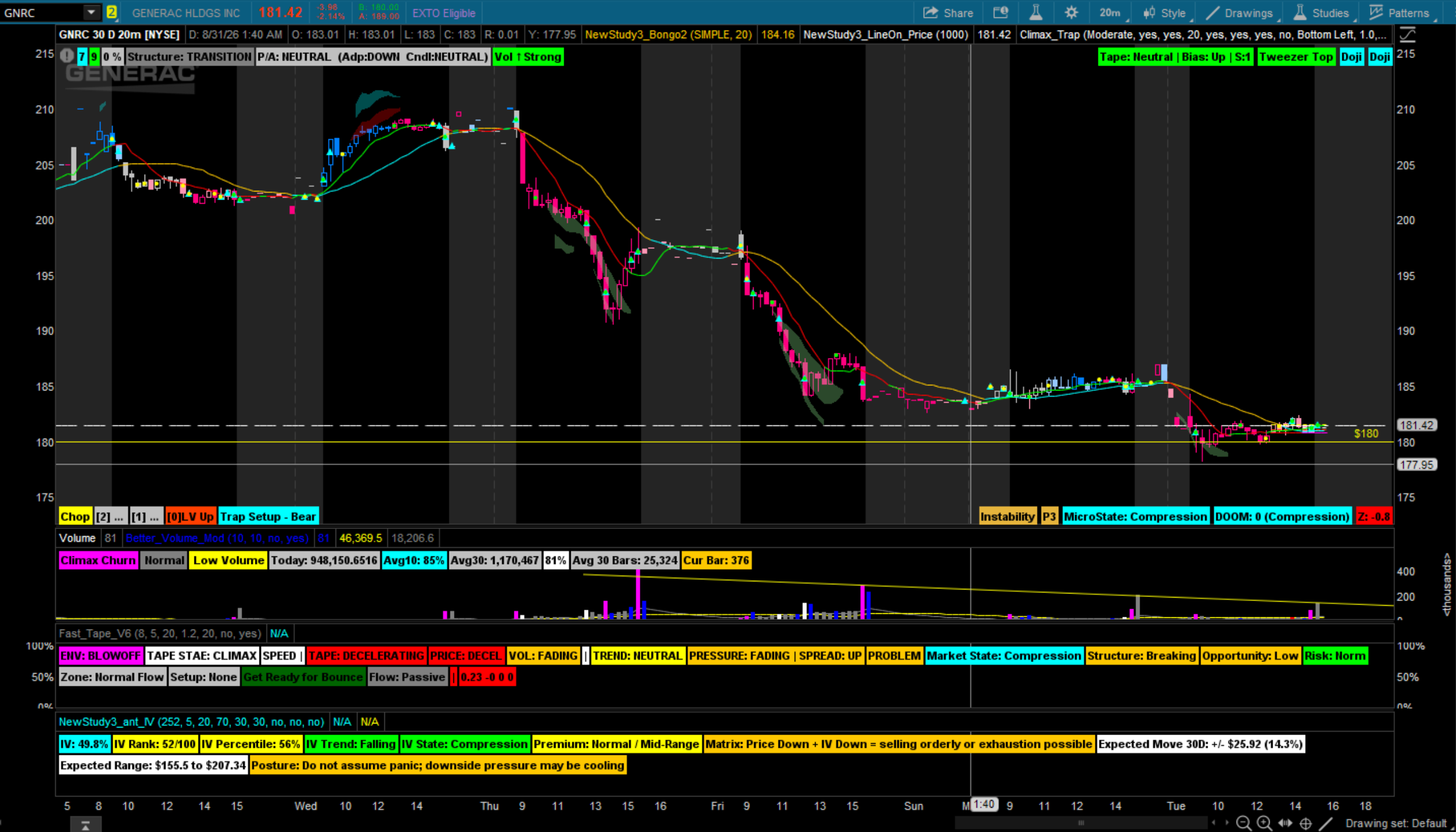
Task: Open the Drawings menu
Action: pyautogui.click(x=1239, y=13)
